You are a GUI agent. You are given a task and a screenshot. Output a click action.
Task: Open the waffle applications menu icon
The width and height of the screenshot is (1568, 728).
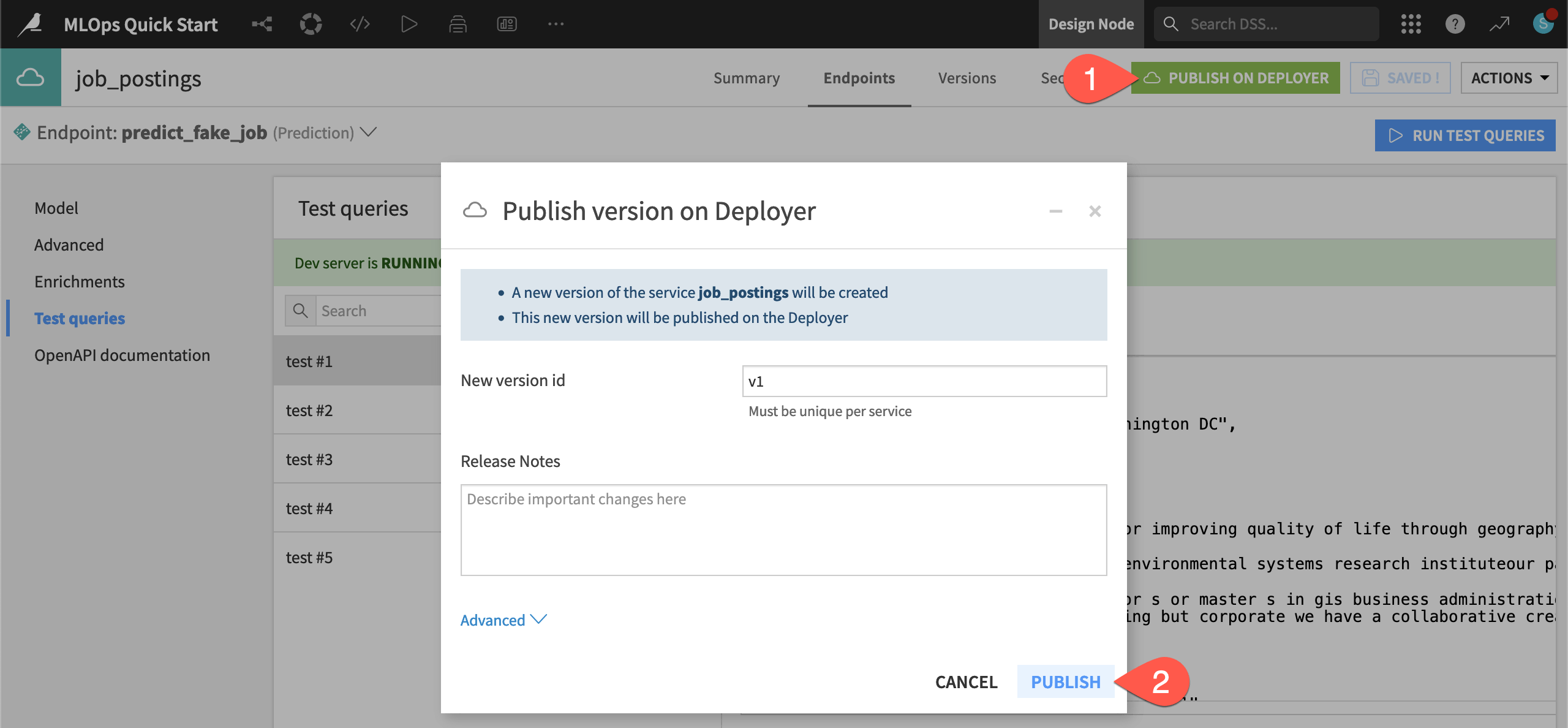click(x=1411, y=24)
